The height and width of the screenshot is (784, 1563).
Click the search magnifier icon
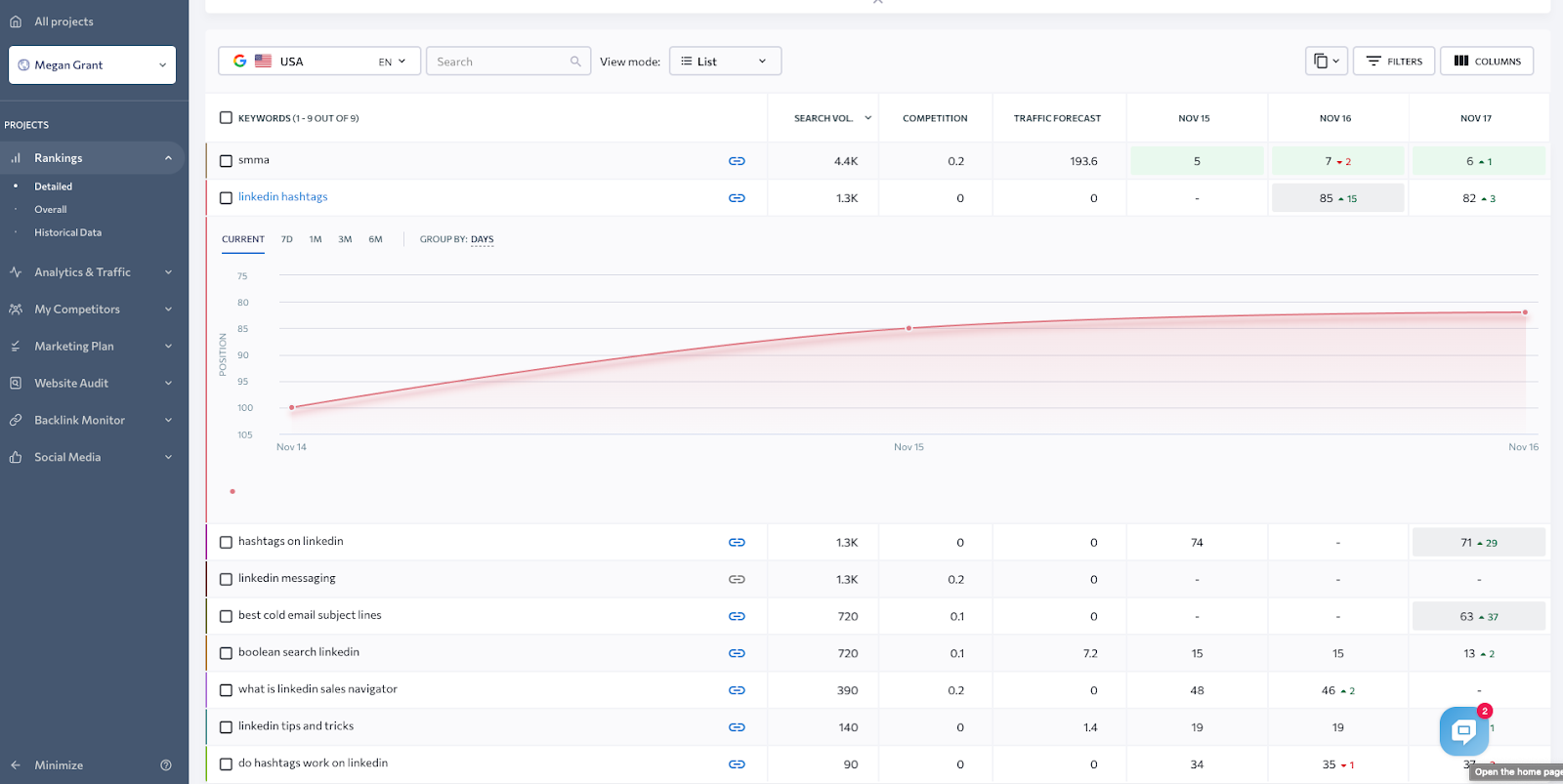[x=575, y=62]
